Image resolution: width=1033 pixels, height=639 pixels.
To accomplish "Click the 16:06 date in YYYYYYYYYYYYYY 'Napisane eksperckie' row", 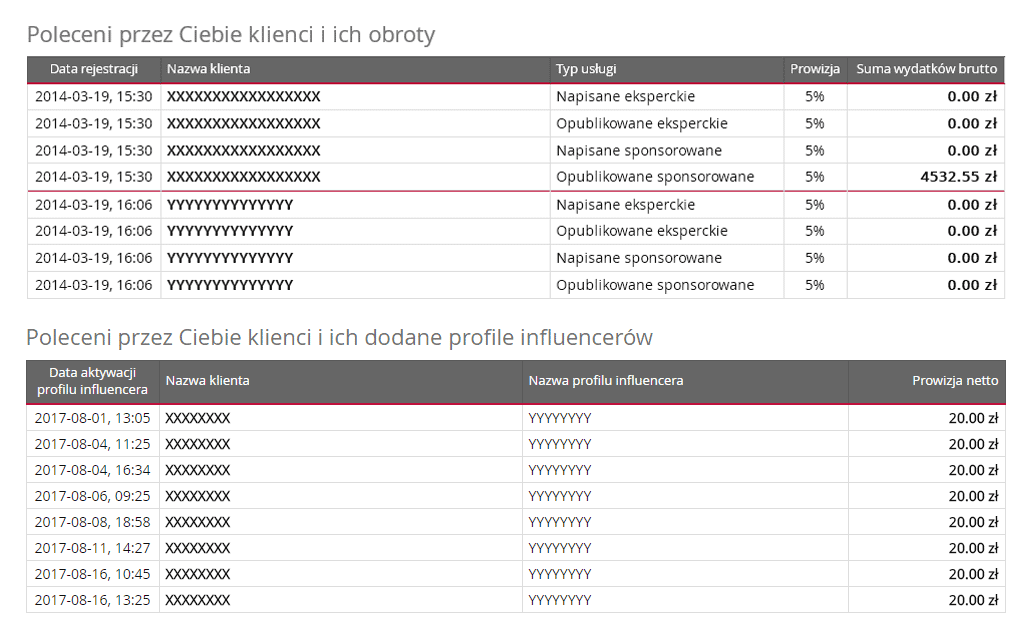I will pos(94,205).
